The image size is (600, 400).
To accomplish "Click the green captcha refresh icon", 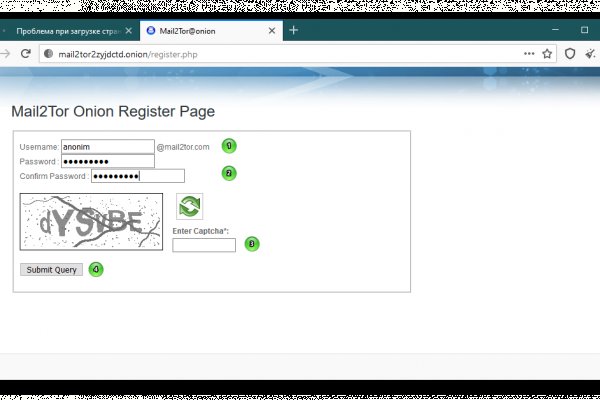I will point(189,206).
